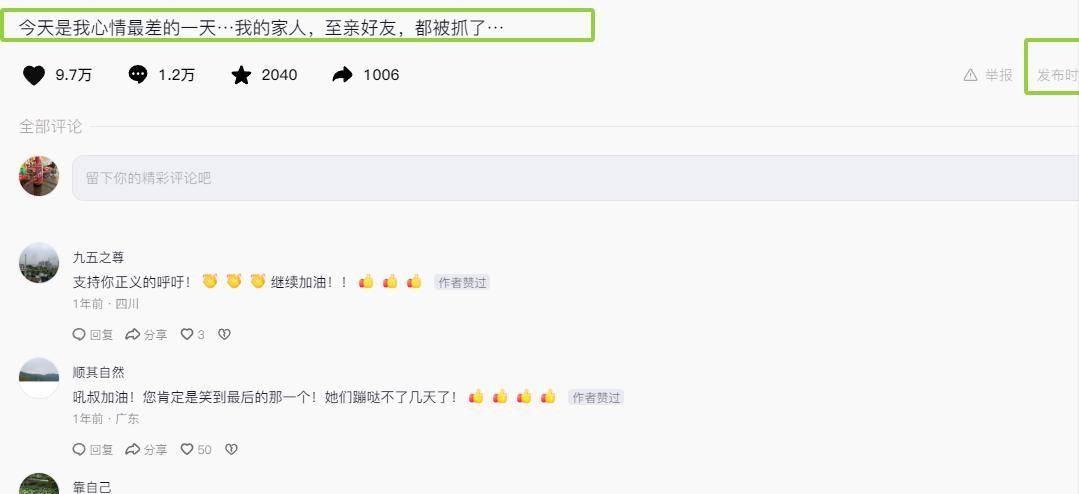Open 顺其自然's profile avatar
The width and height of the screenshot is (1079, 494).
39,378
